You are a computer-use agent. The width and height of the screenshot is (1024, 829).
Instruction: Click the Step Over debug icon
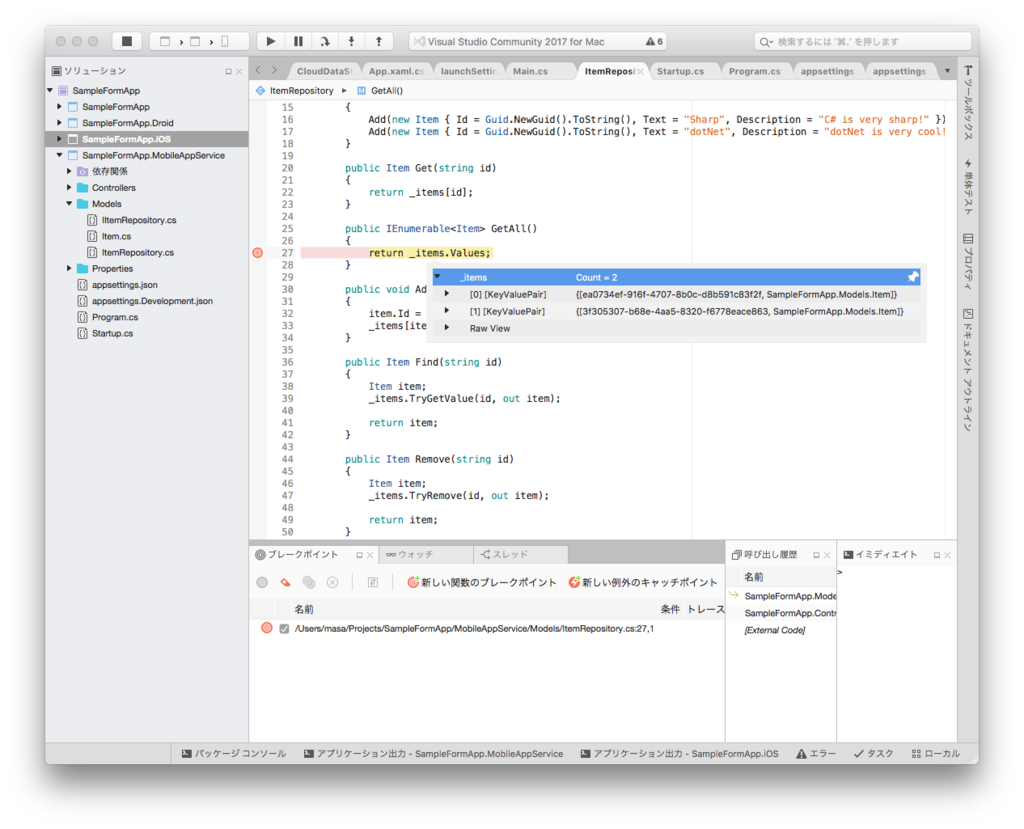tap(325, 41)
